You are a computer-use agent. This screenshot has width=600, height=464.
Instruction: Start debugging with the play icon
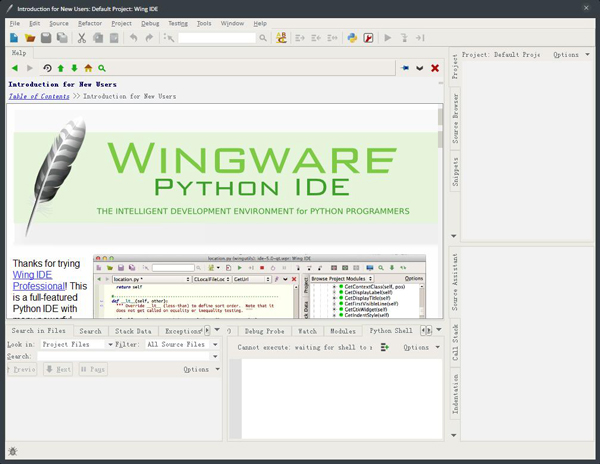tap(388, 38)
